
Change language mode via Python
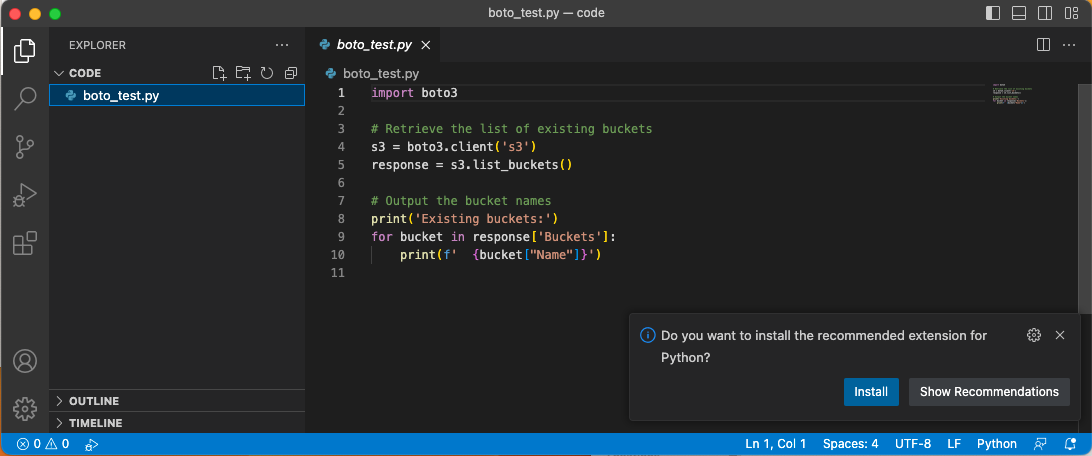[x=997, y=444]
